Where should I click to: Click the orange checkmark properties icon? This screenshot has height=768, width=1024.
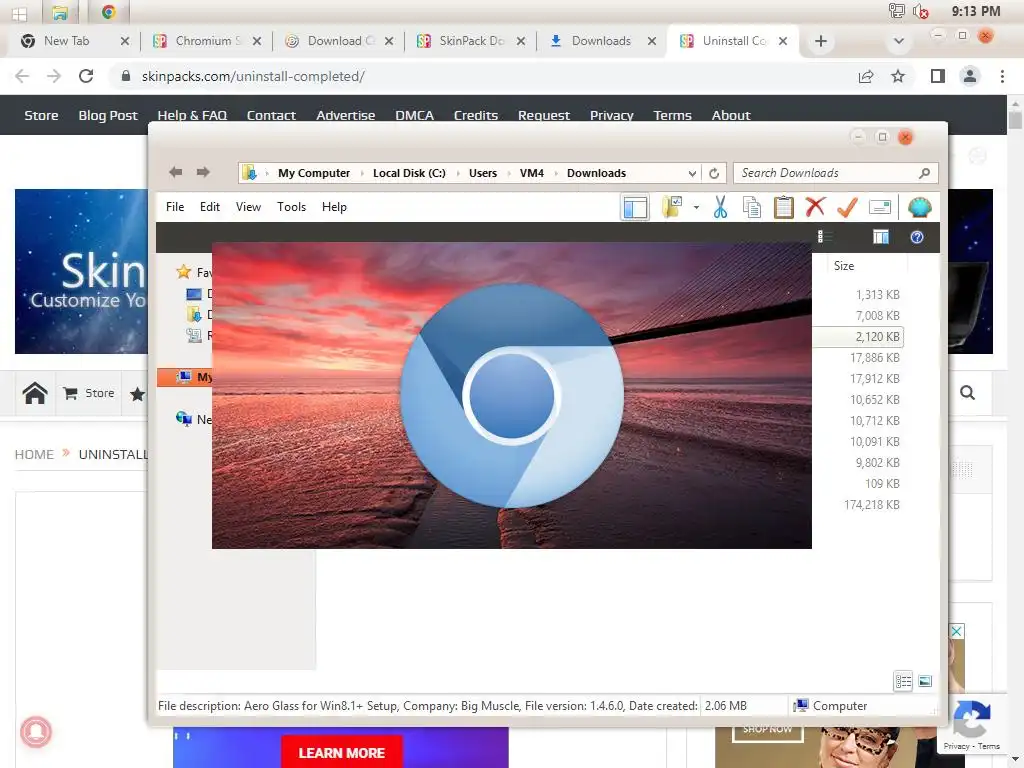[847, 207]
